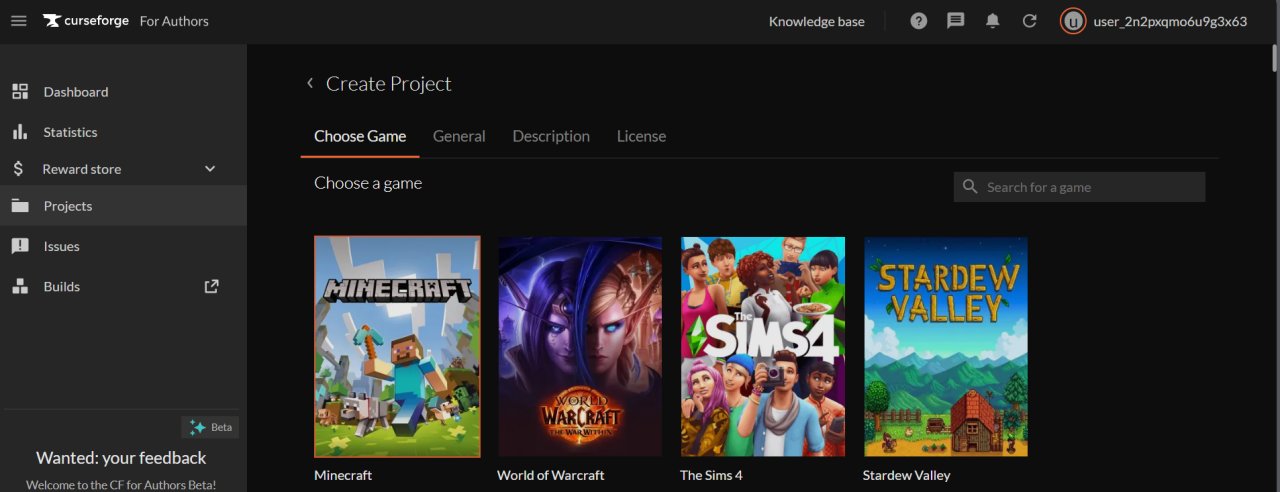
Task: Click the Beta sparkle badge
Action: pyautogui.click(x=210, y=427)
